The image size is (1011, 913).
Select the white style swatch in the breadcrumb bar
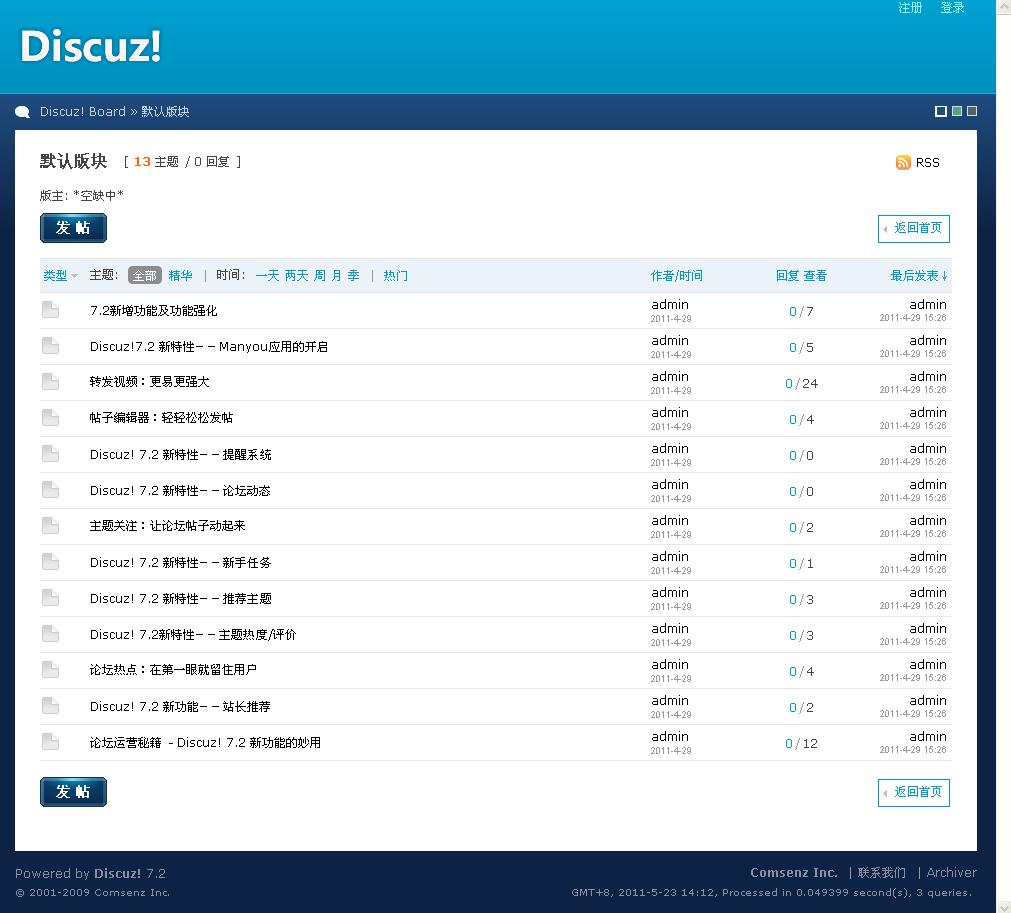(941, 112)
